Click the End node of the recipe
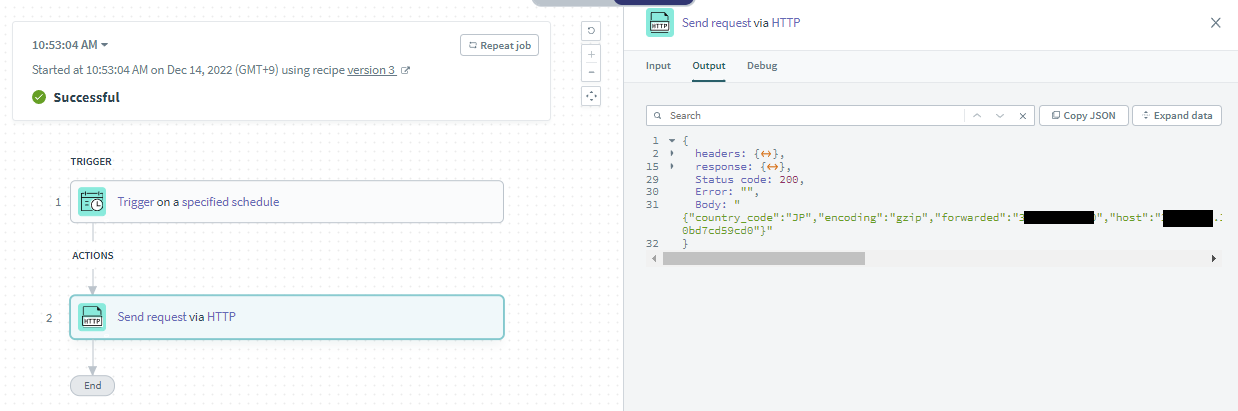Screen dimensions: 1238x411 [93, 385]
